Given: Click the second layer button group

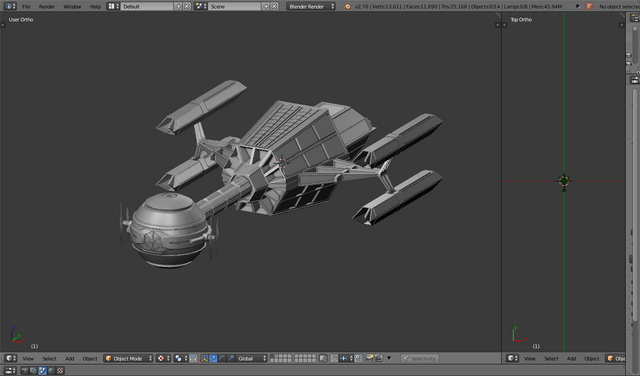Looking at the screenshot, I should 305,358.
